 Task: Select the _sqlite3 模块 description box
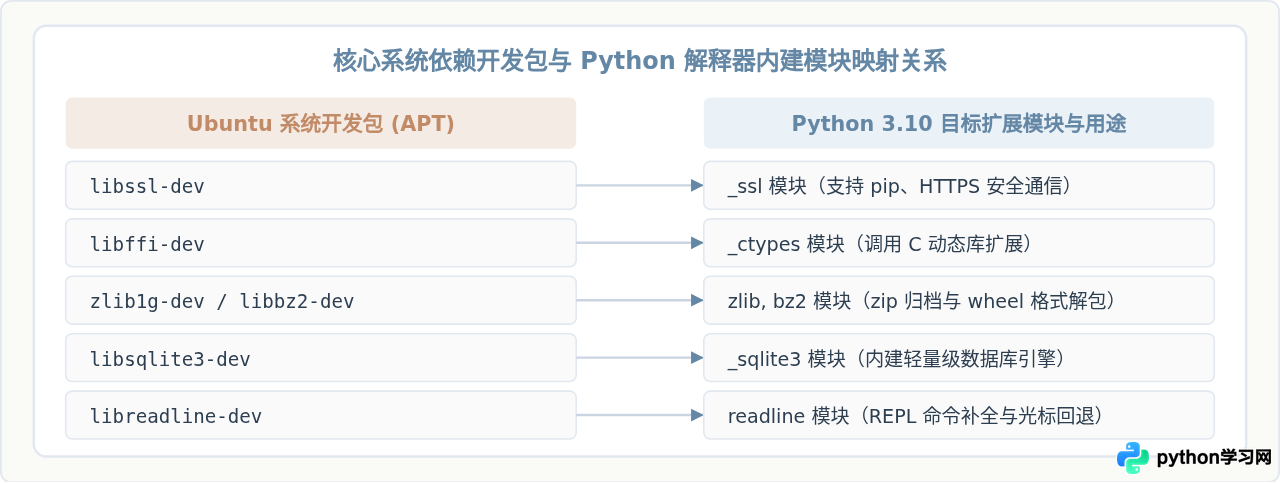(959, 358)
